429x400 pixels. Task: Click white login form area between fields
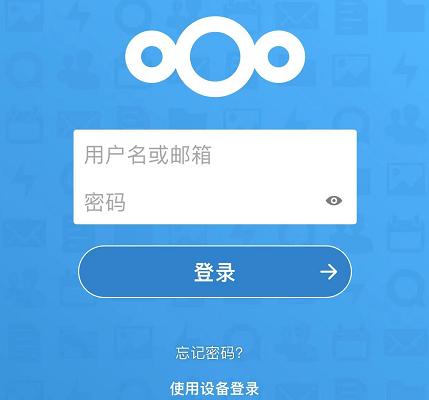(x=215, y=178)
